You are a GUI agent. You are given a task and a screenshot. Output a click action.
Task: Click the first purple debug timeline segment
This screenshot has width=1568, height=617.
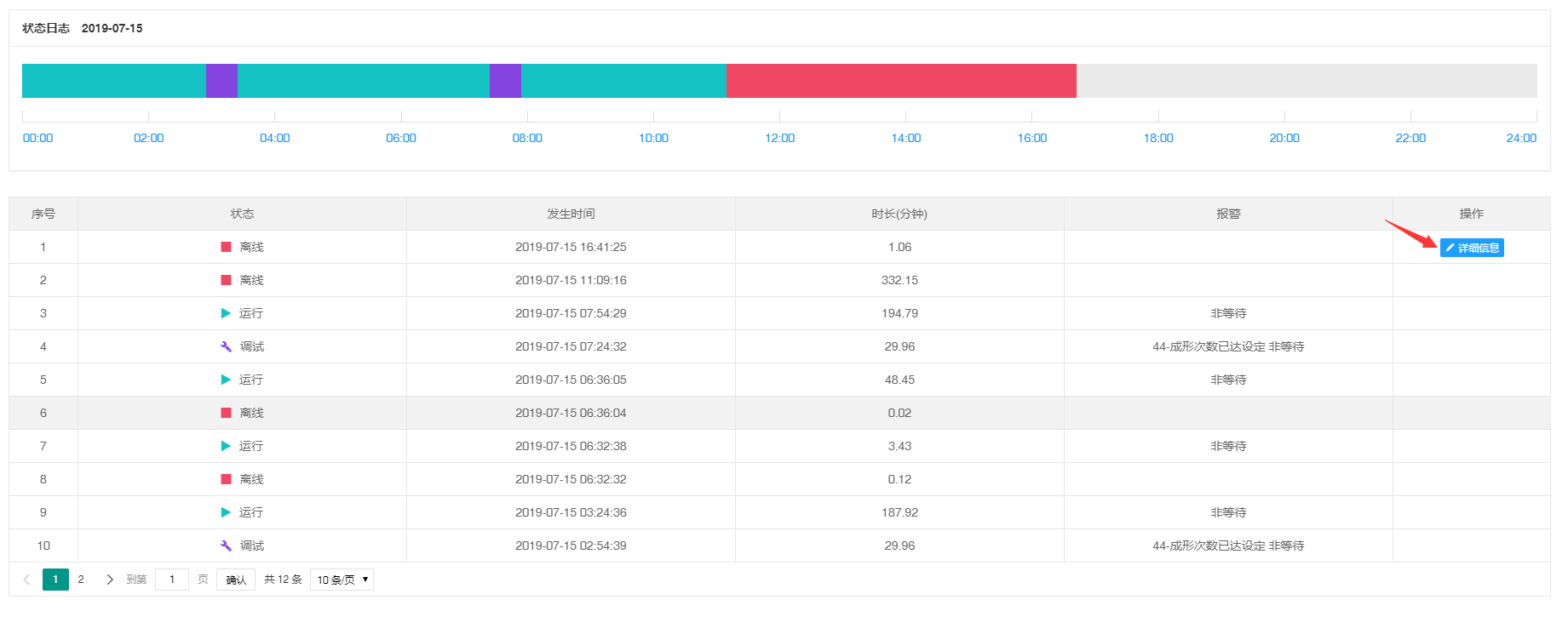tap(221, 81)
